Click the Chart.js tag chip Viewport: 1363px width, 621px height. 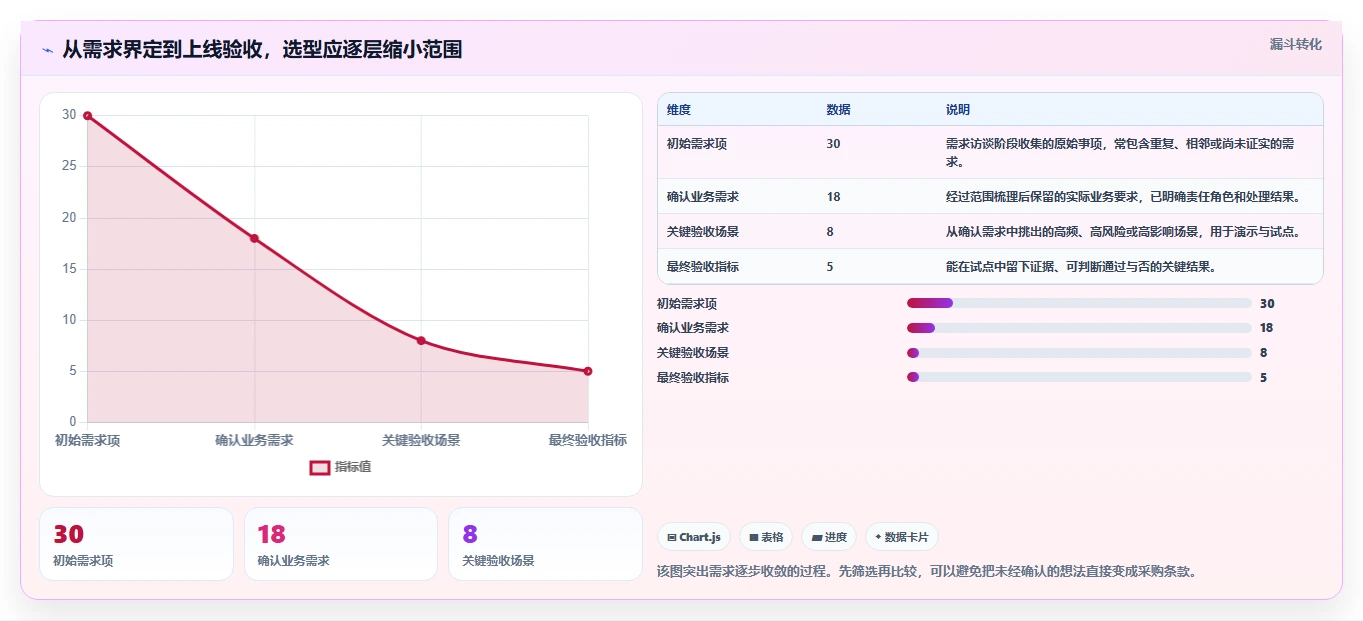point(694,537)
